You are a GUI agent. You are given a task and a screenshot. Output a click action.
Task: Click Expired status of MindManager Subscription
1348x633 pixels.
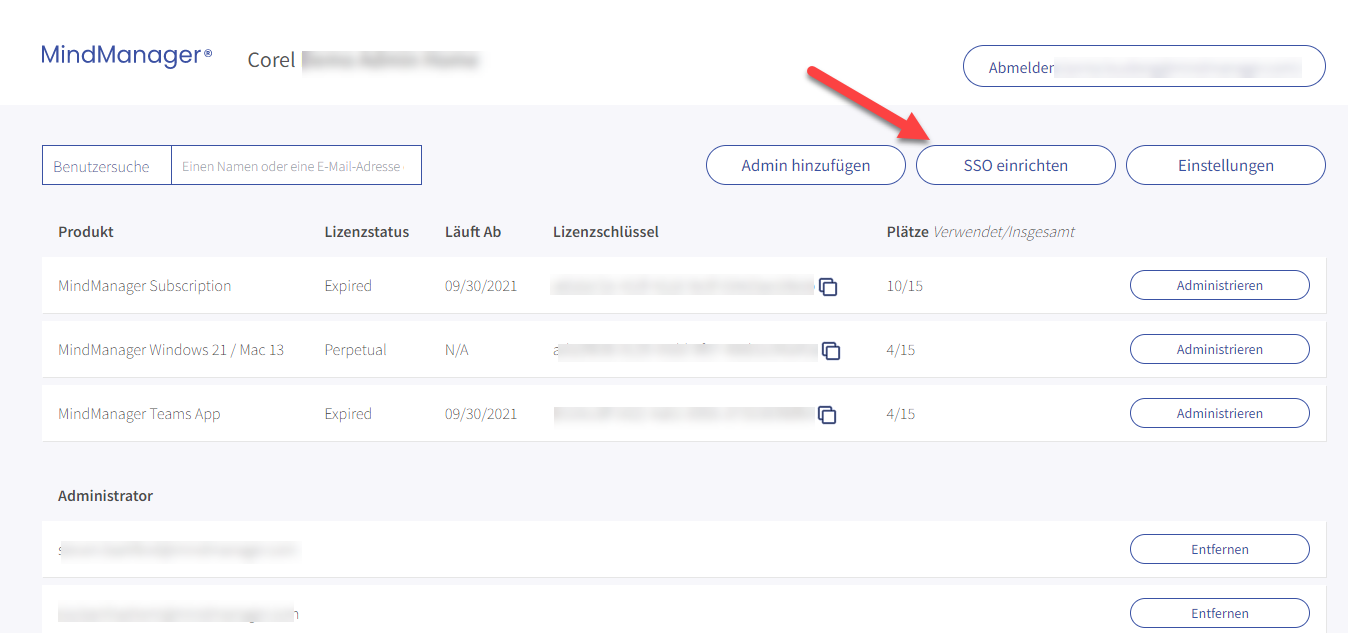click(x=348, y=286)
